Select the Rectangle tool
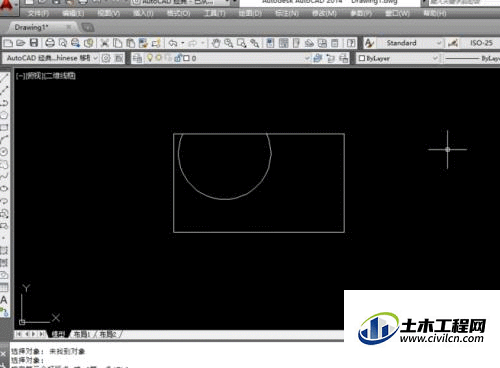The image size is (500, 368). pyautogui.click(x=4, y=127)
